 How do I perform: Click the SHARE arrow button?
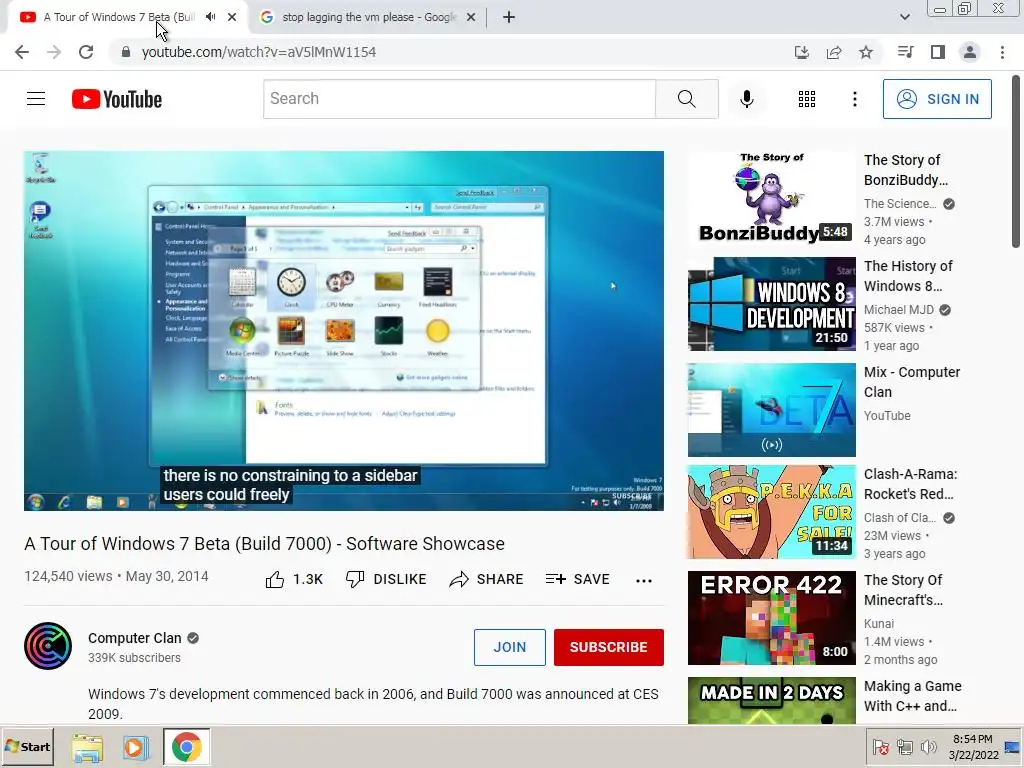[487, 579]
